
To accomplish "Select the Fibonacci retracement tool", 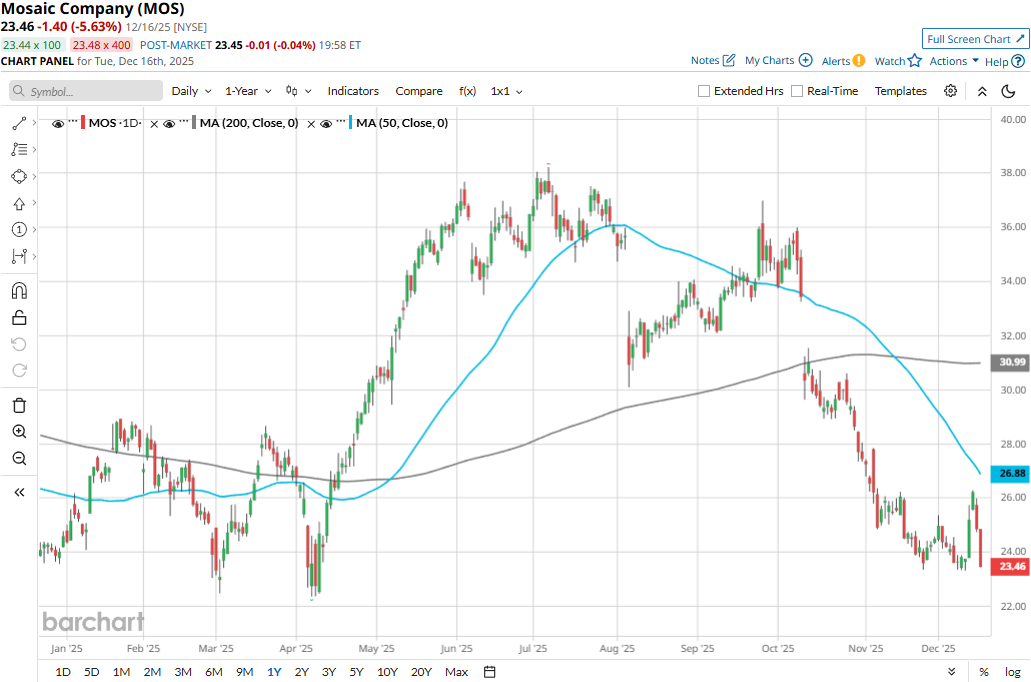I will [x=19, y=150].
